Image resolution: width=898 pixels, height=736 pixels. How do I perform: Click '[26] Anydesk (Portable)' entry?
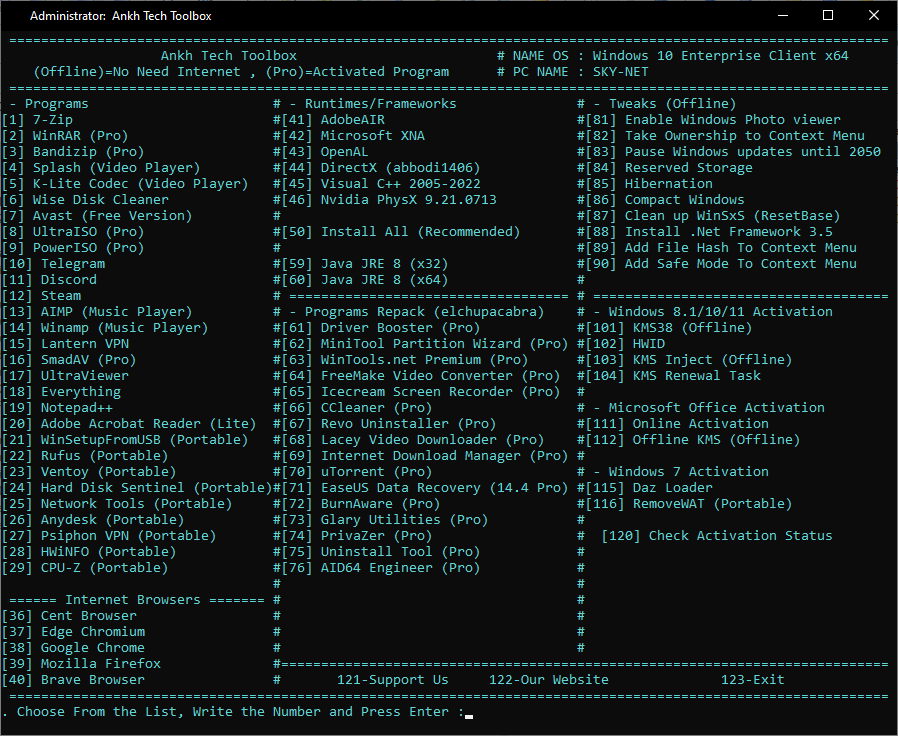tap(93, 521)
